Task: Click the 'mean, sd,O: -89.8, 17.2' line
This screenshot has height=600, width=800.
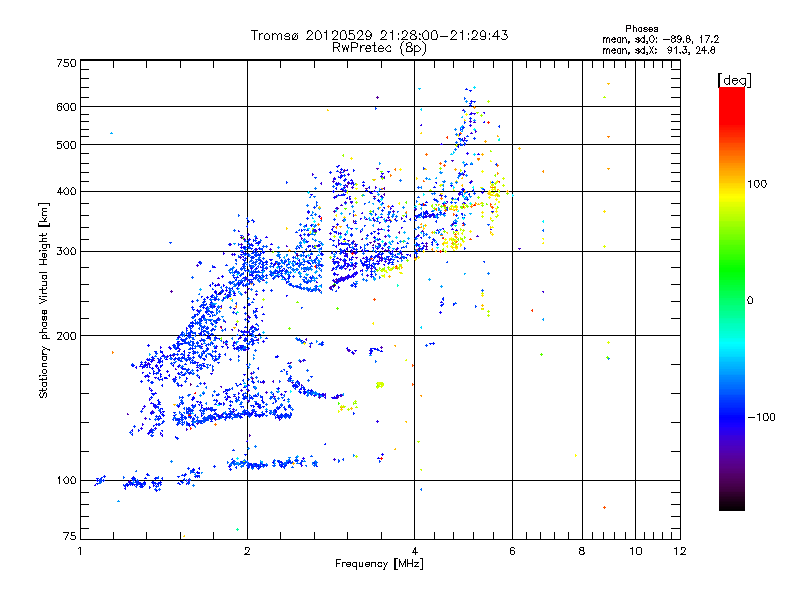Action: click(x=661, y=39)
